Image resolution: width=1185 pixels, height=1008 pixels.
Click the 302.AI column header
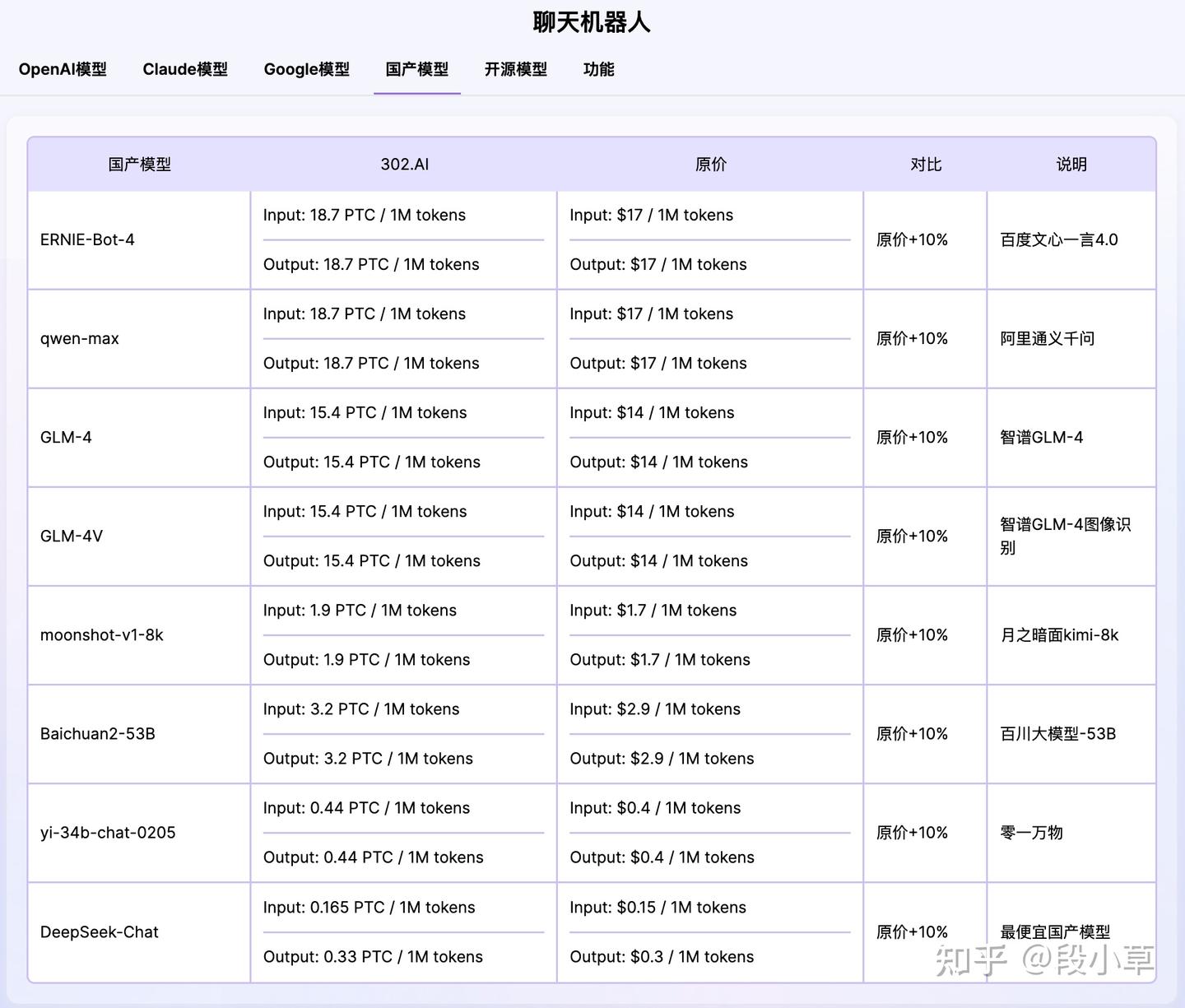(x=404, y=164)
